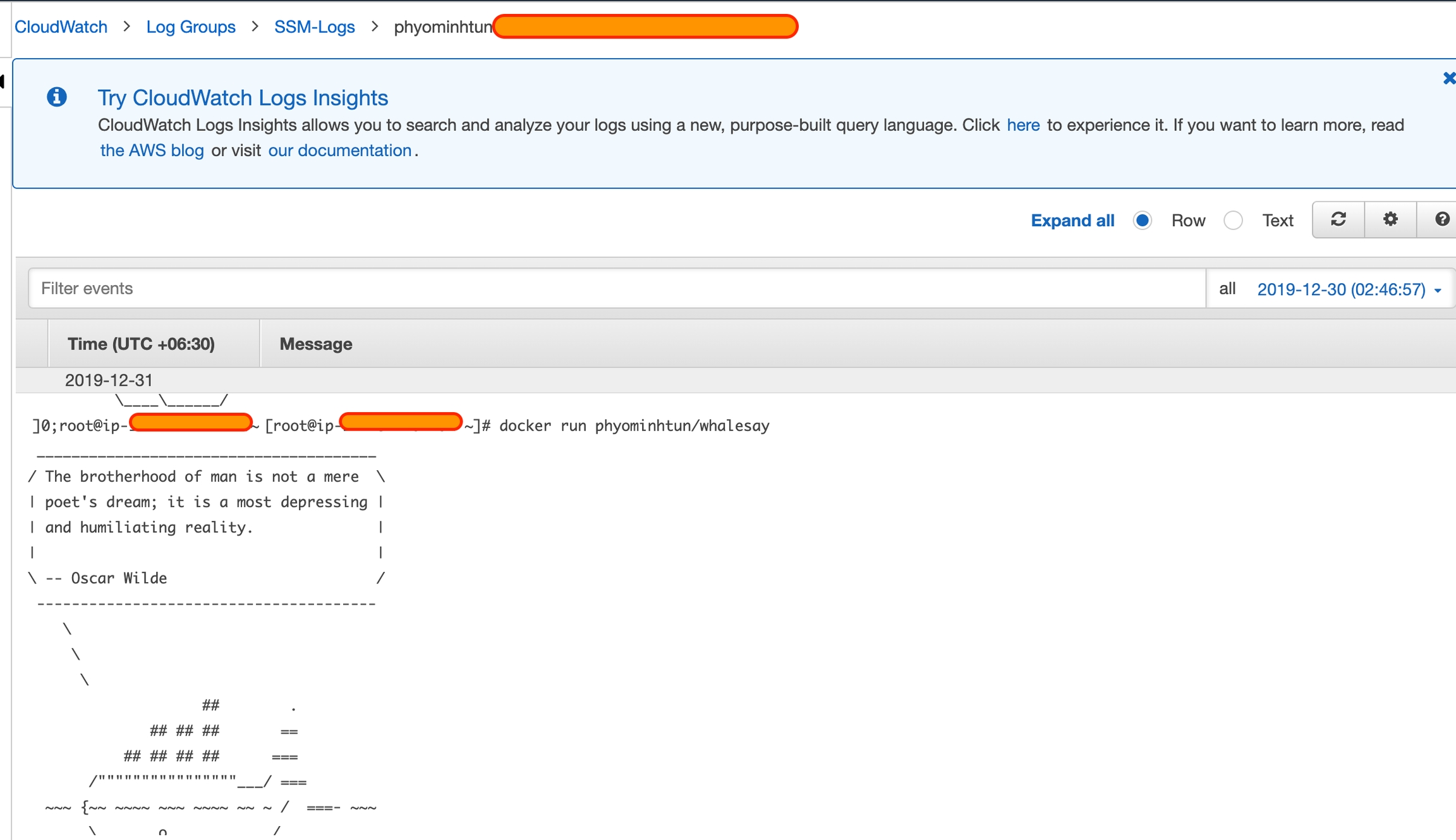The width and height of the screenshot is (1456, 840).
Task: Go to Log Groups breadcrumb
Action: [x=190, y=27]
